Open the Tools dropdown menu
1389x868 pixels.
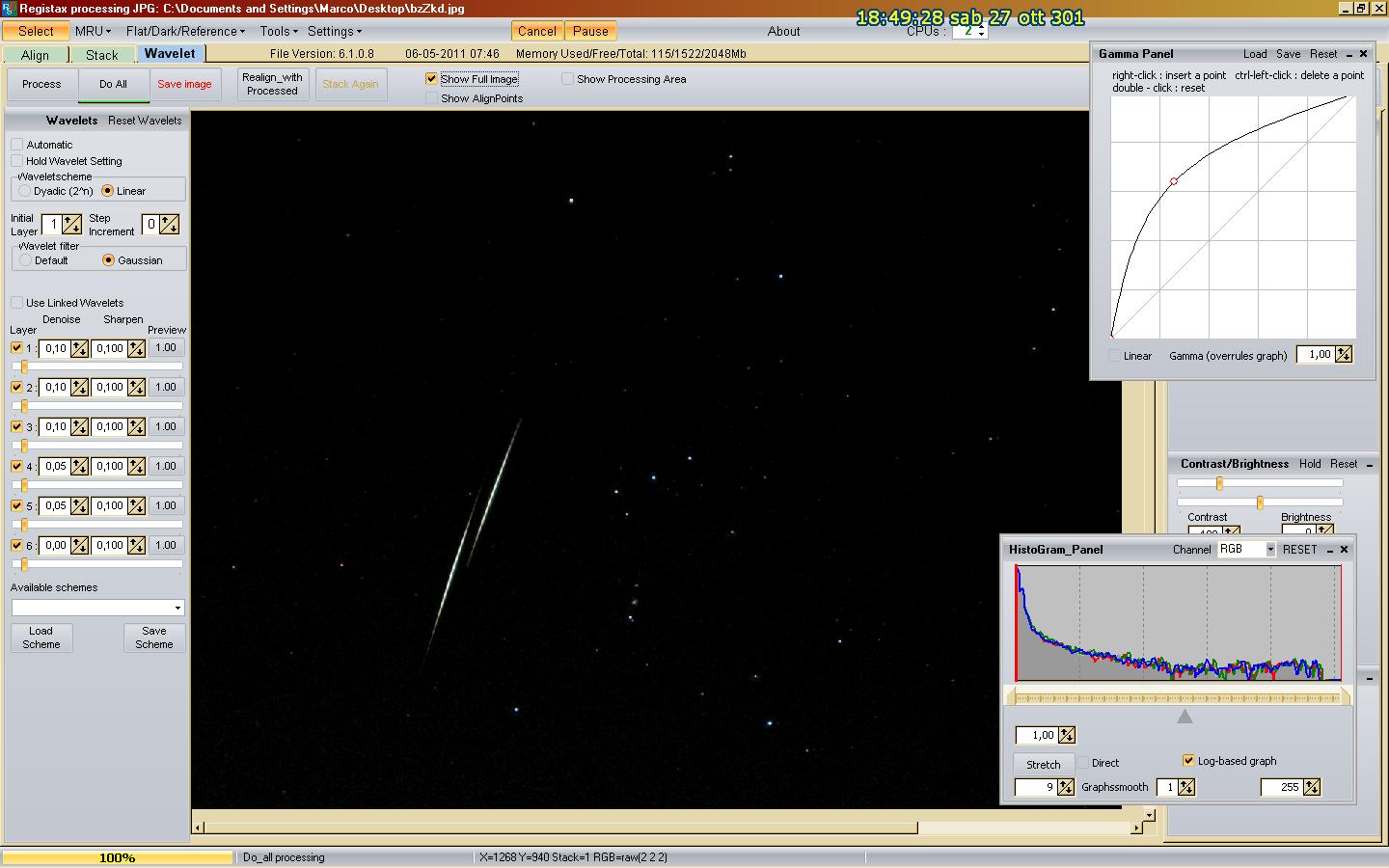pyautogui.click(x=278, y=31)
